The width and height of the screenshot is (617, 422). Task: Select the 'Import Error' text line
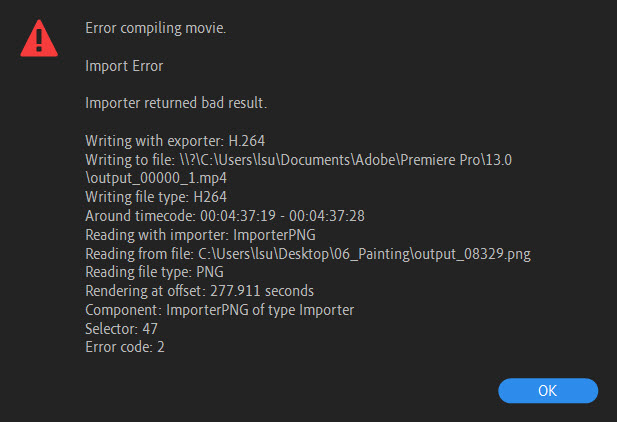click(x=124, y=66)
